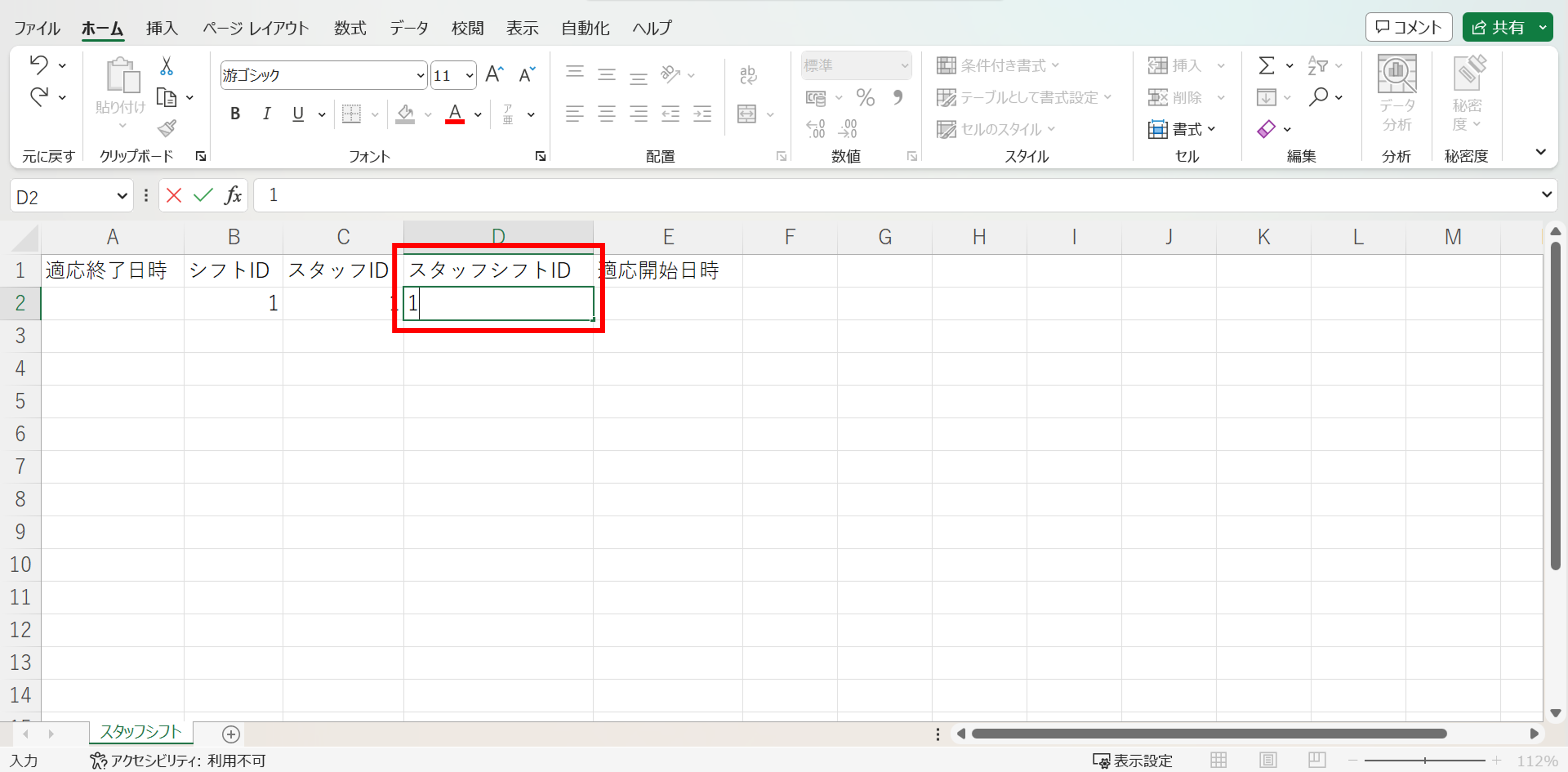This screenshot has height=772, width=1568.
Task: Switch to the 数式 tab
Action: (350, 27)
